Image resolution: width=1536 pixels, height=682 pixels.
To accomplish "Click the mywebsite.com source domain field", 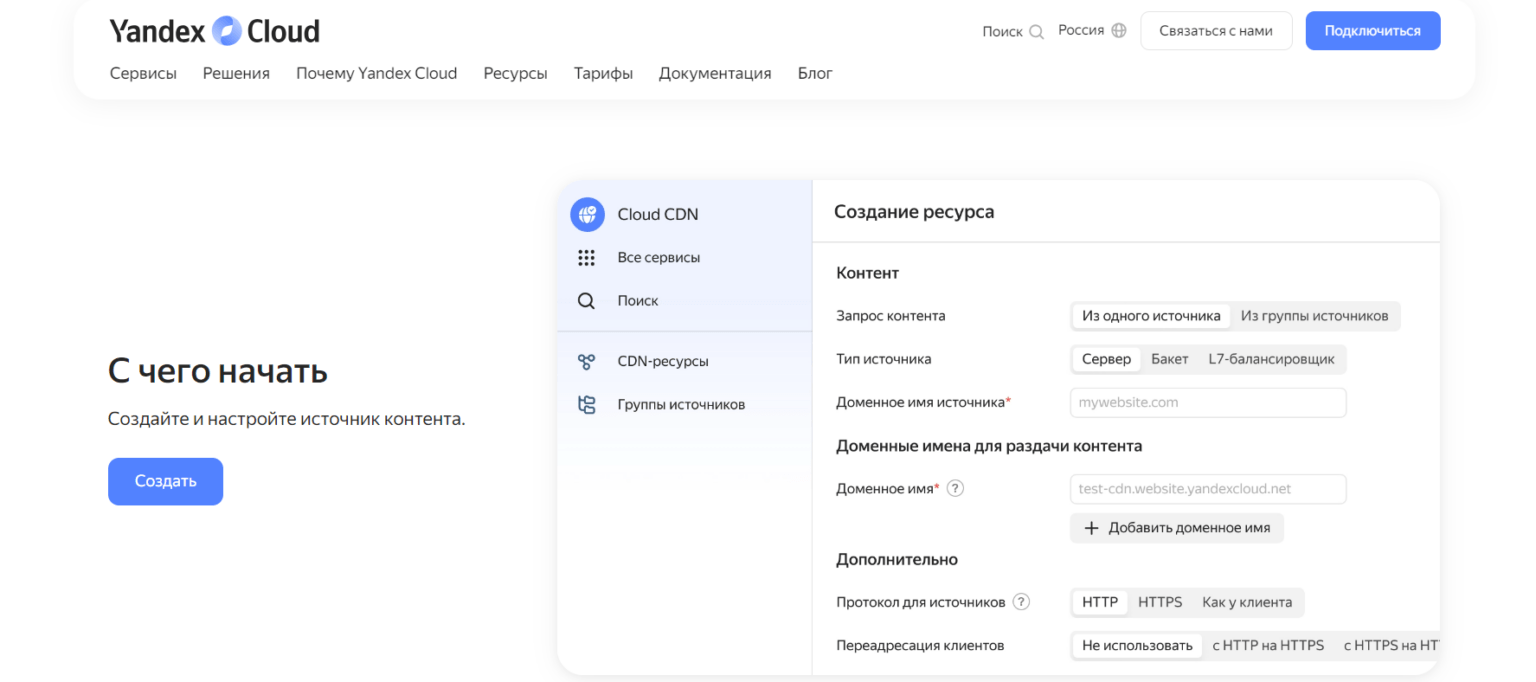I will [x=1207, y=402].
